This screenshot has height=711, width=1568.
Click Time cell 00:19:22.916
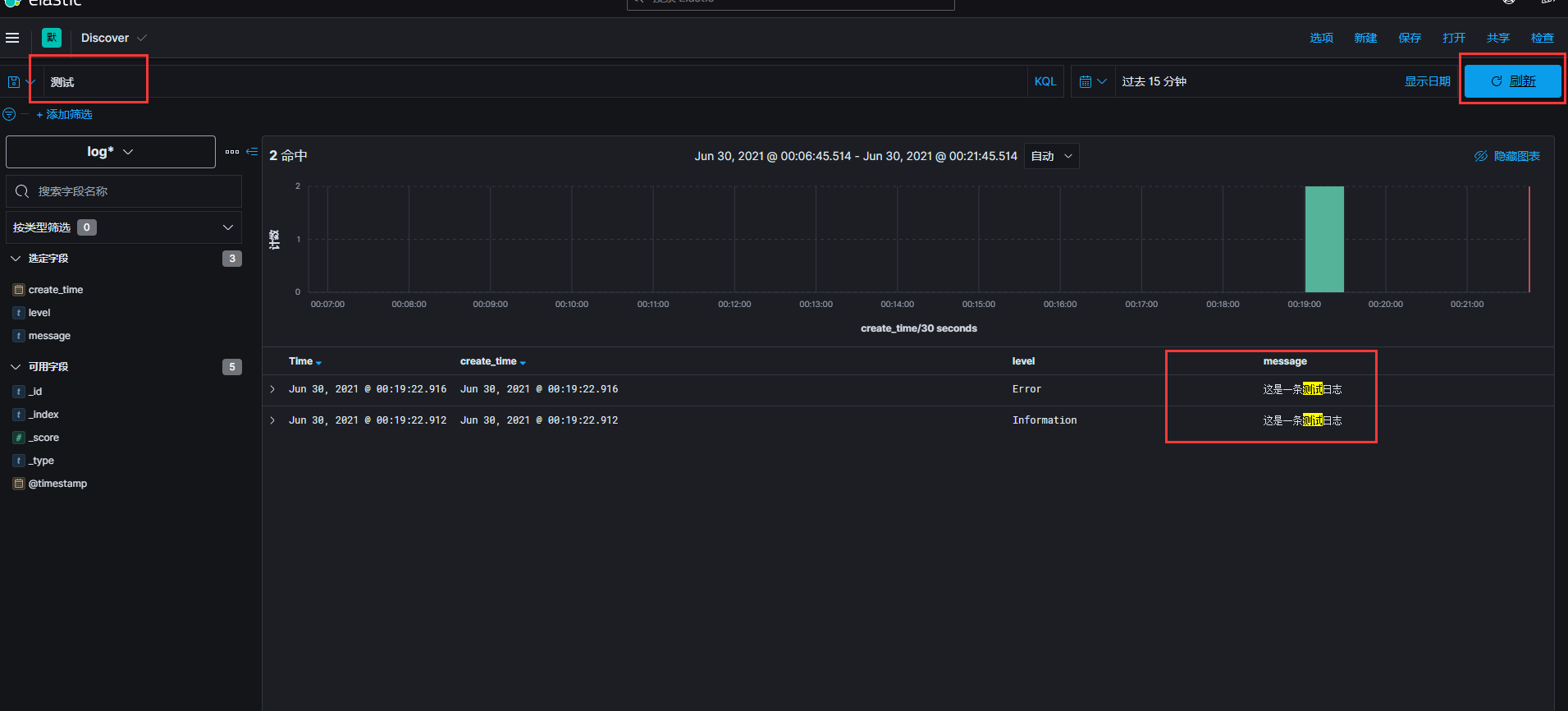[x=368, y=389]
